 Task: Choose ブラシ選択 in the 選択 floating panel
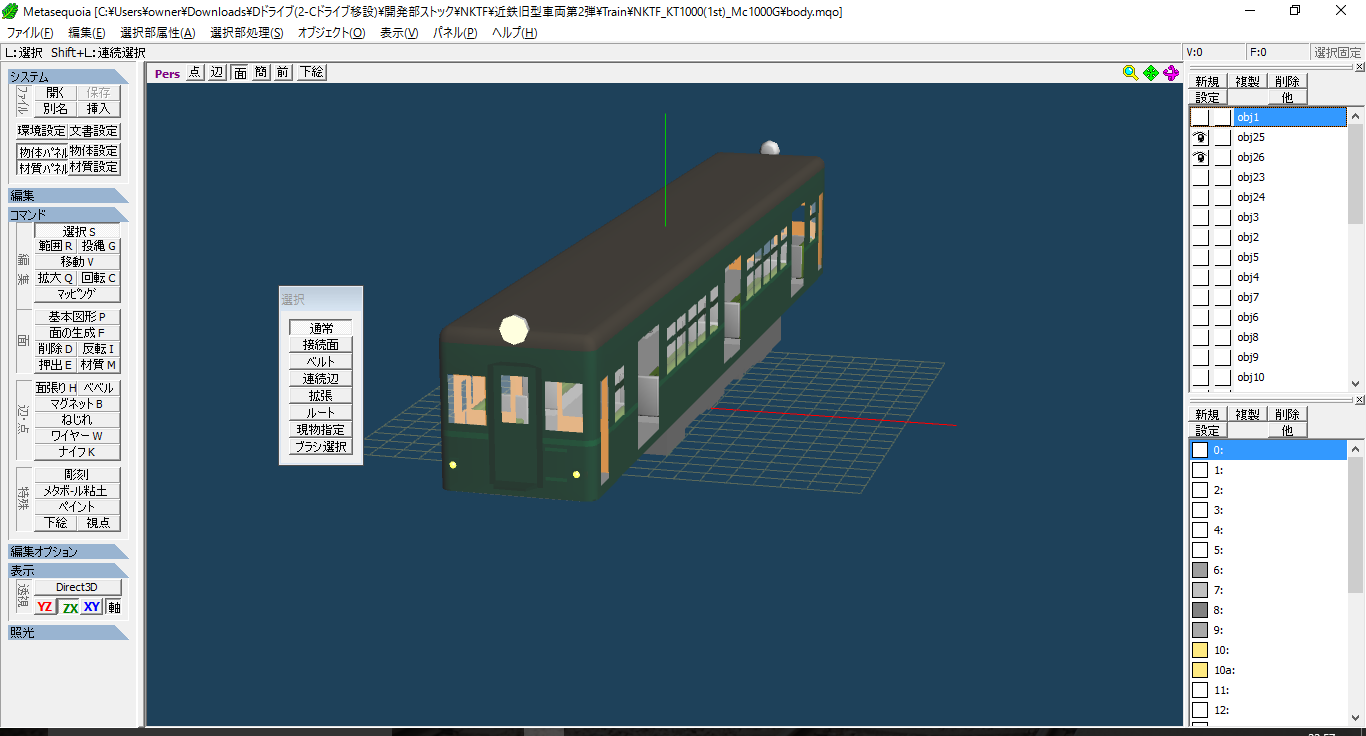[x=321, y=447]
